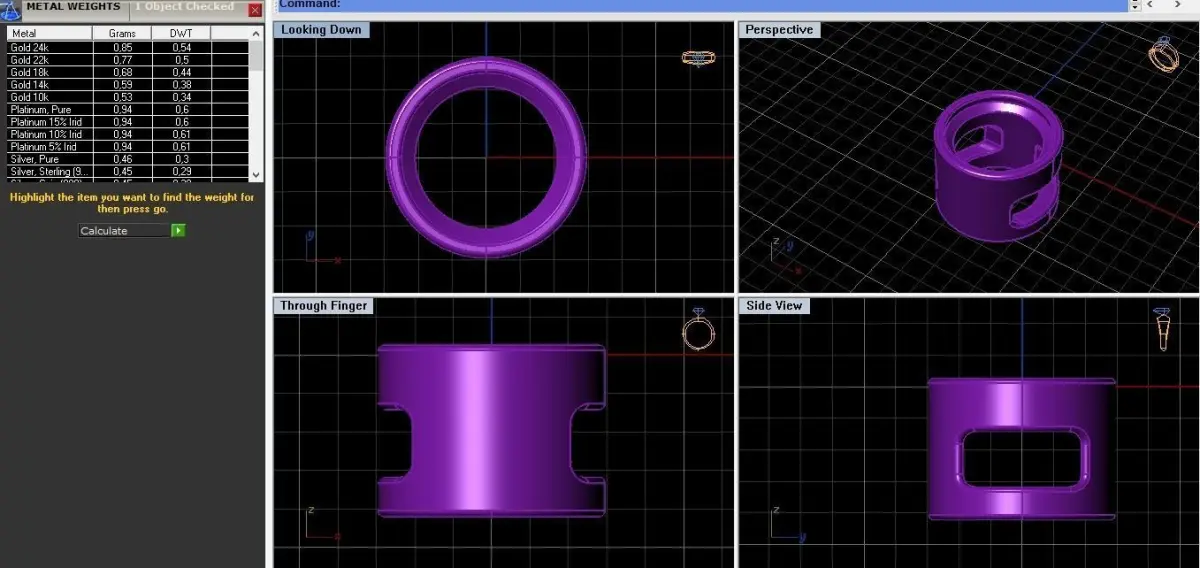Select the Platinum, Pure row
The width and height of the screenshot is (1200, 568).
click(128, 109)
